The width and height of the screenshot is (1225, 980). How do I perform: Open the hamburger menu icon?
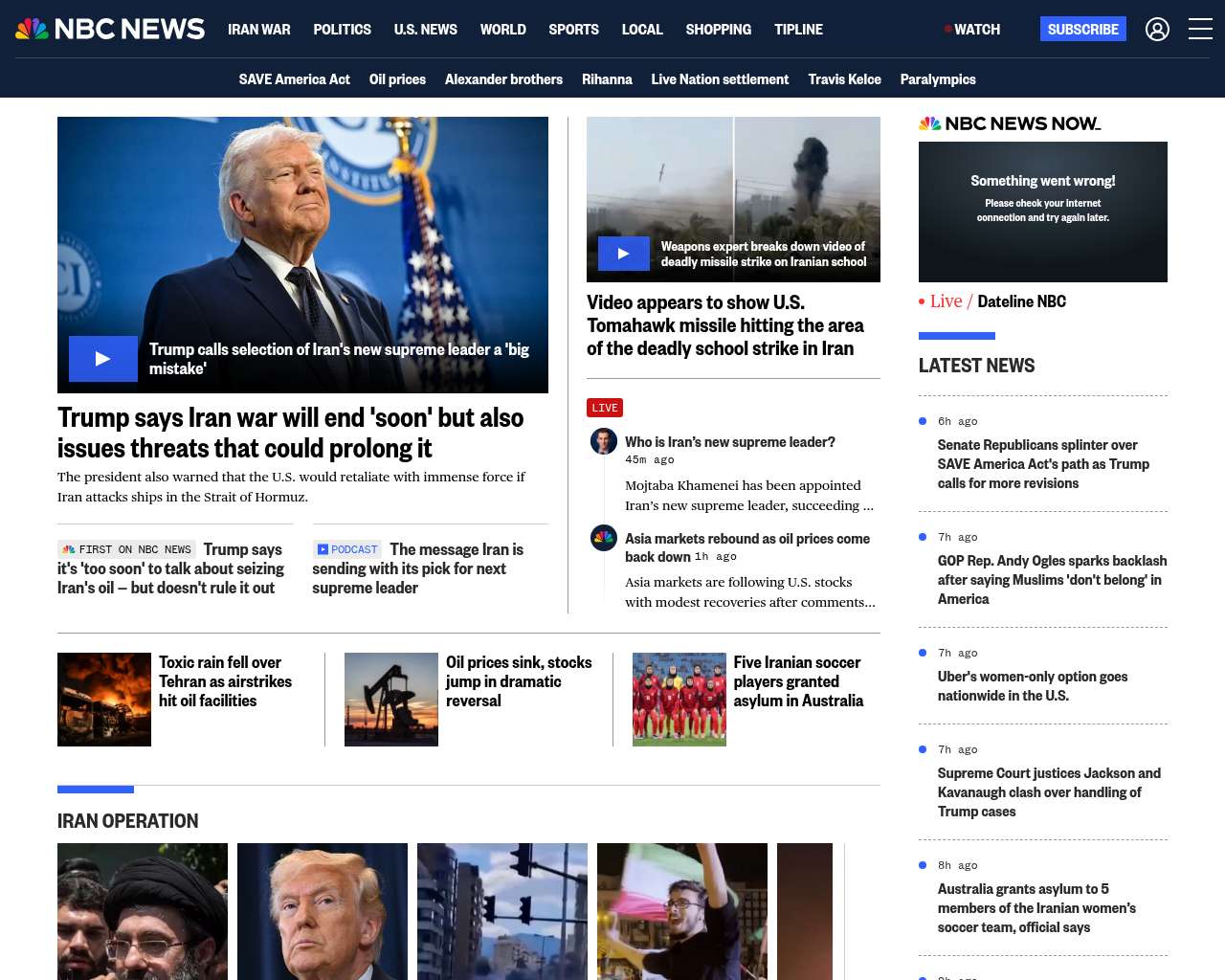click(x=1200, y=30)
